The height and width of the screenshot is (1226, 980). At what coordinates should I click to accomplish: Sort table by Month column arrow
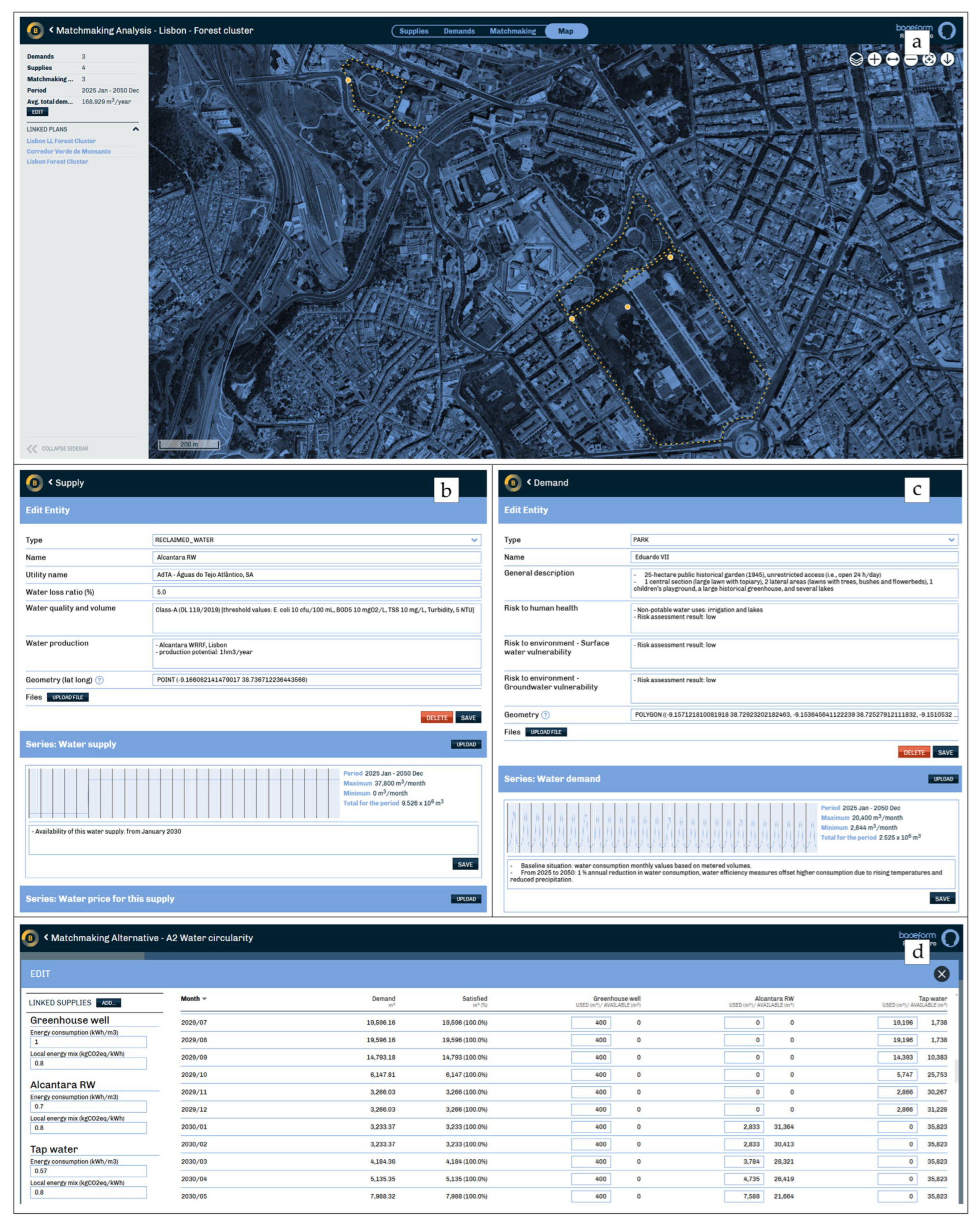click(205, 999)
